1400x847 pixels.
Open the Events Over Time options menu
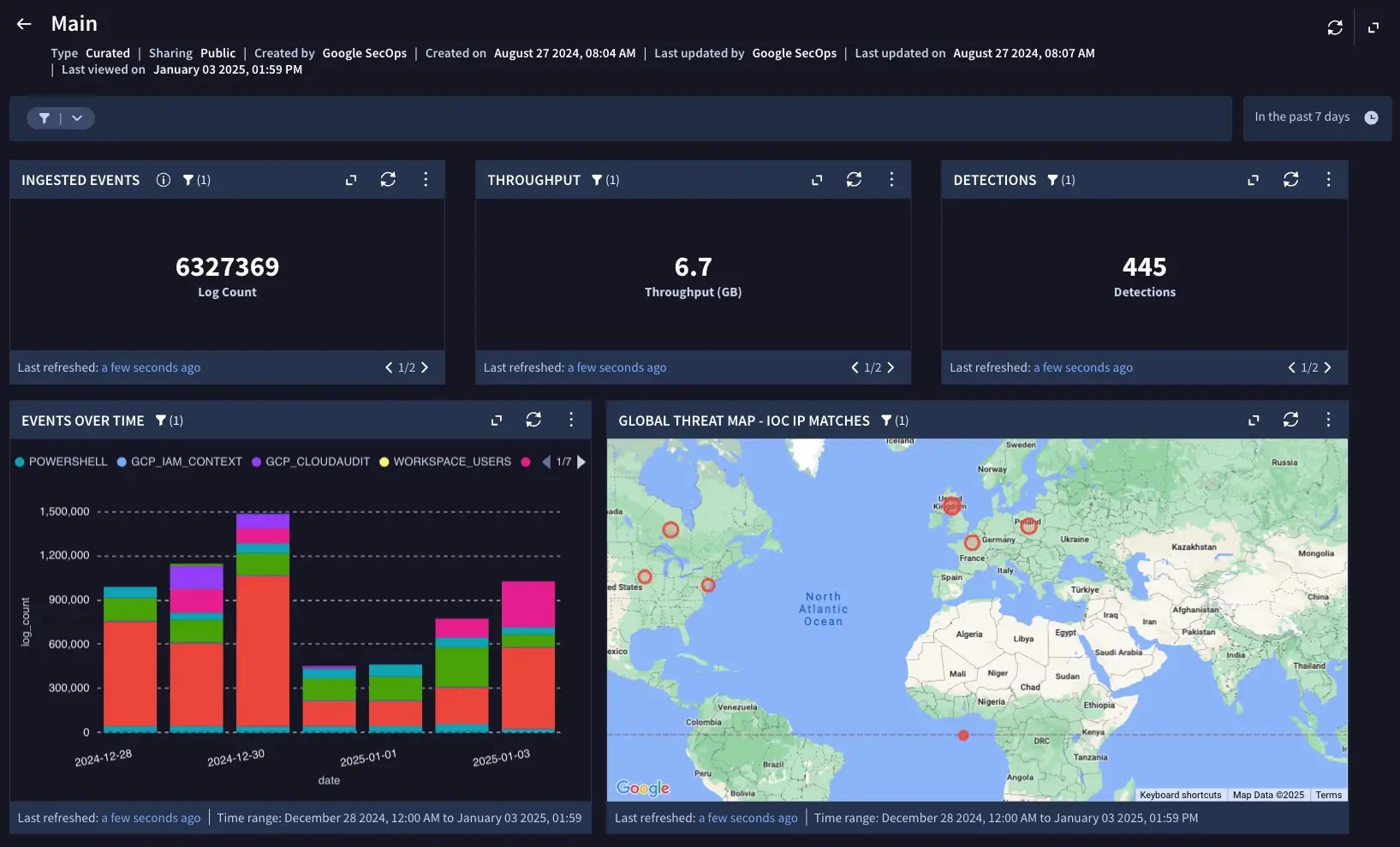coord(571,420)
